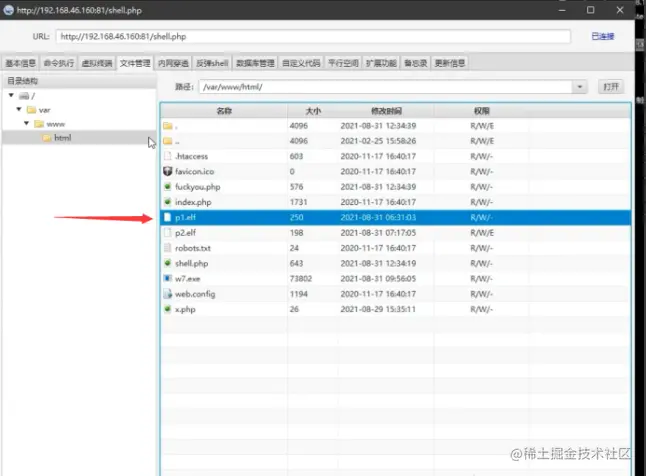This screenshot has width=646, height=476.
Task: Click the p2.elf file icon
Action: tap(167, 232)
